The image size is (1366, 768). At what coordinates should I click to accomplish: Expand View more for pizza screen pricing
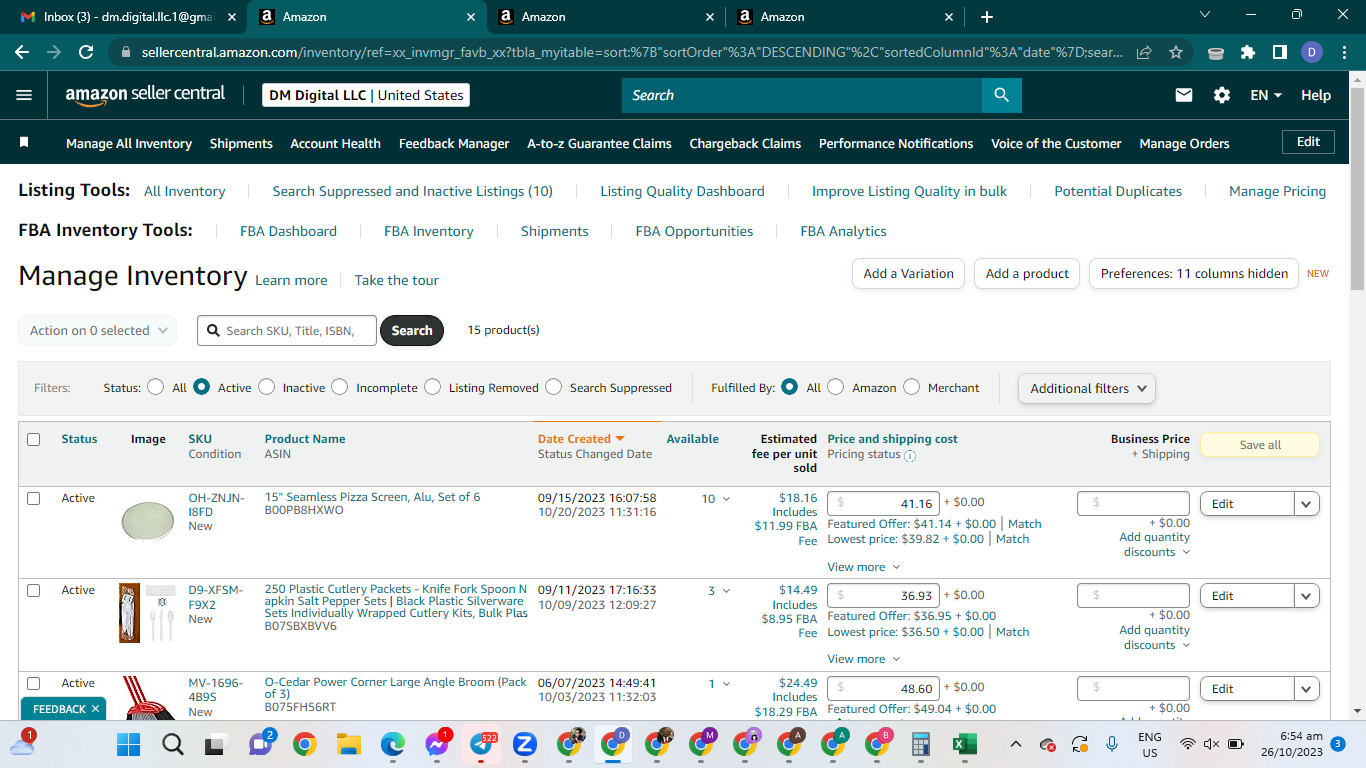(x=864, y=567)
